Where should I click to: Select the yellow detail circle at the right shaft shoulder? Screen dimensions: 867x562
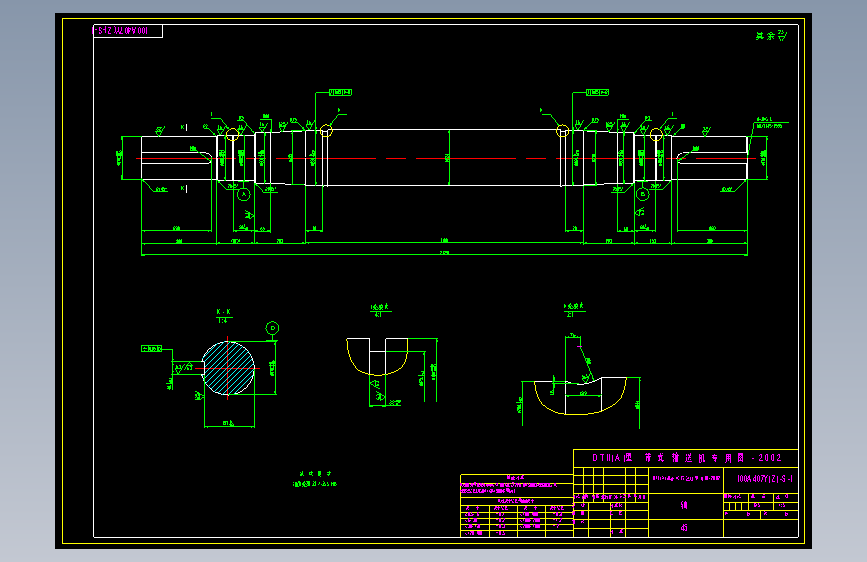coord(562,131)
